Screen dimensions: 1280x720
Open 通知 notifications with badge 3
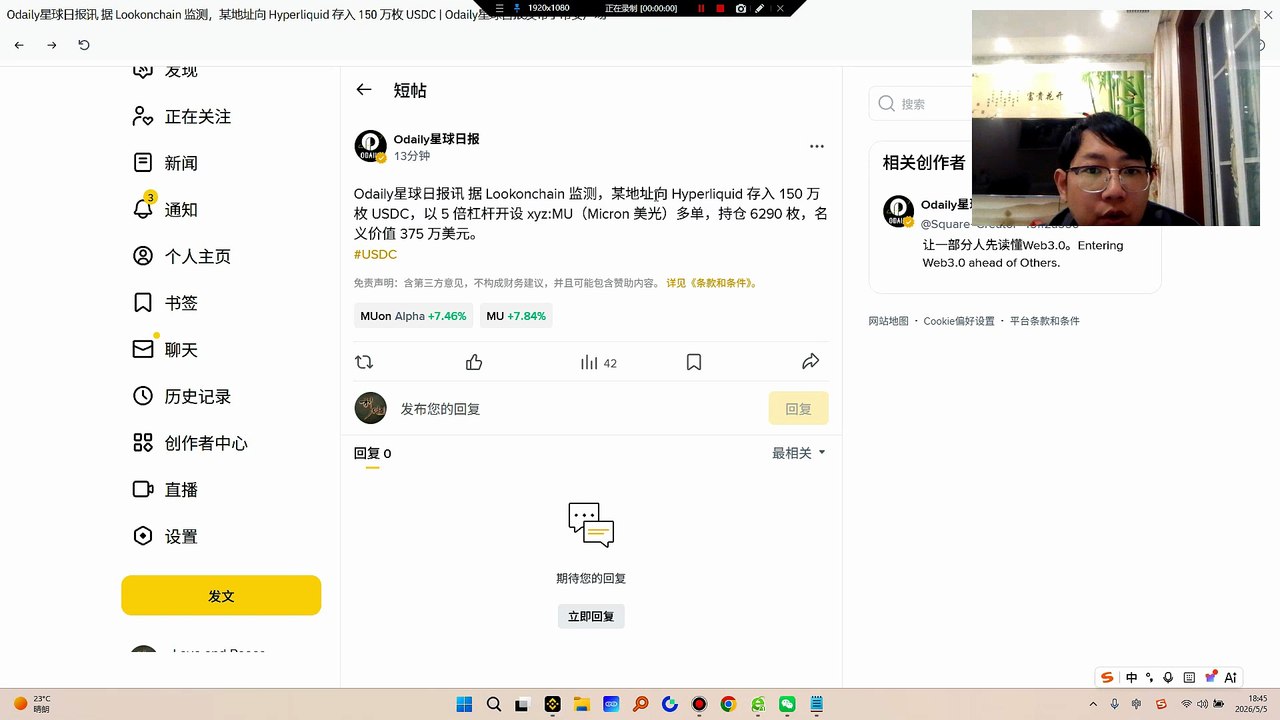pyautogui.click(x=166, y=209)
